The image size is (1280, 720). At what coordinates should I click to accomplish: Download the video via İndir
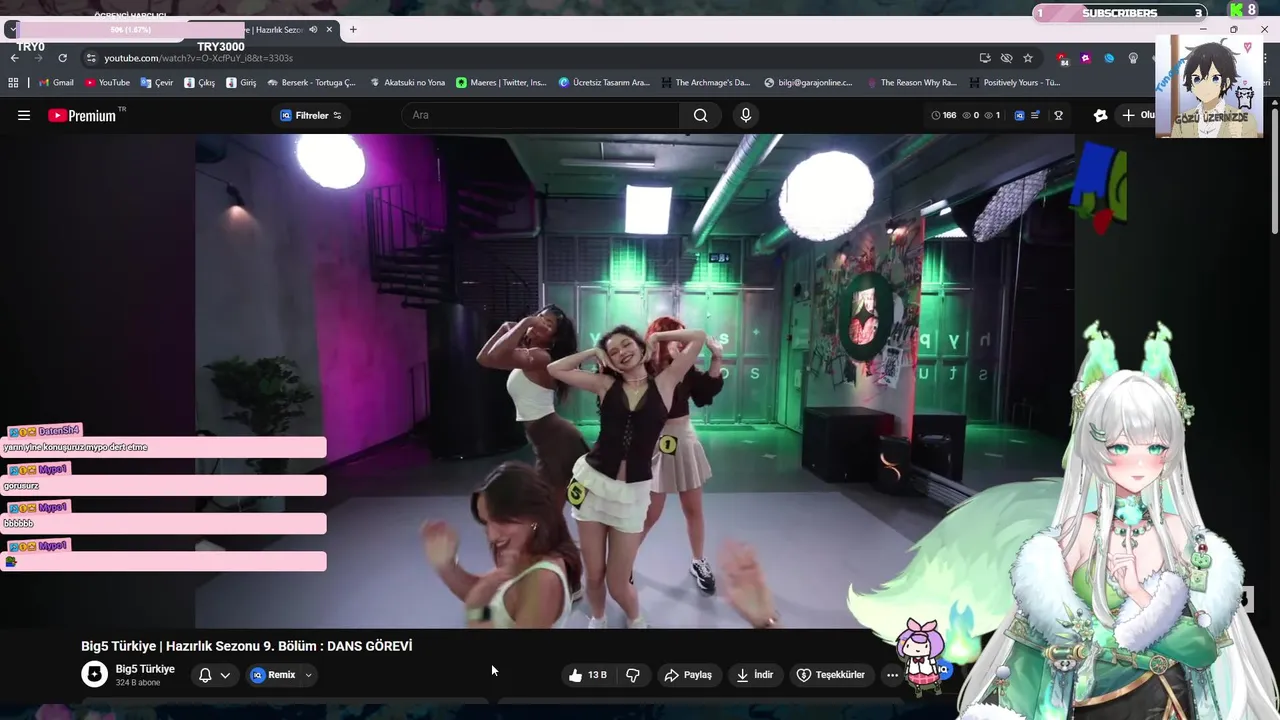coord(755,675)
